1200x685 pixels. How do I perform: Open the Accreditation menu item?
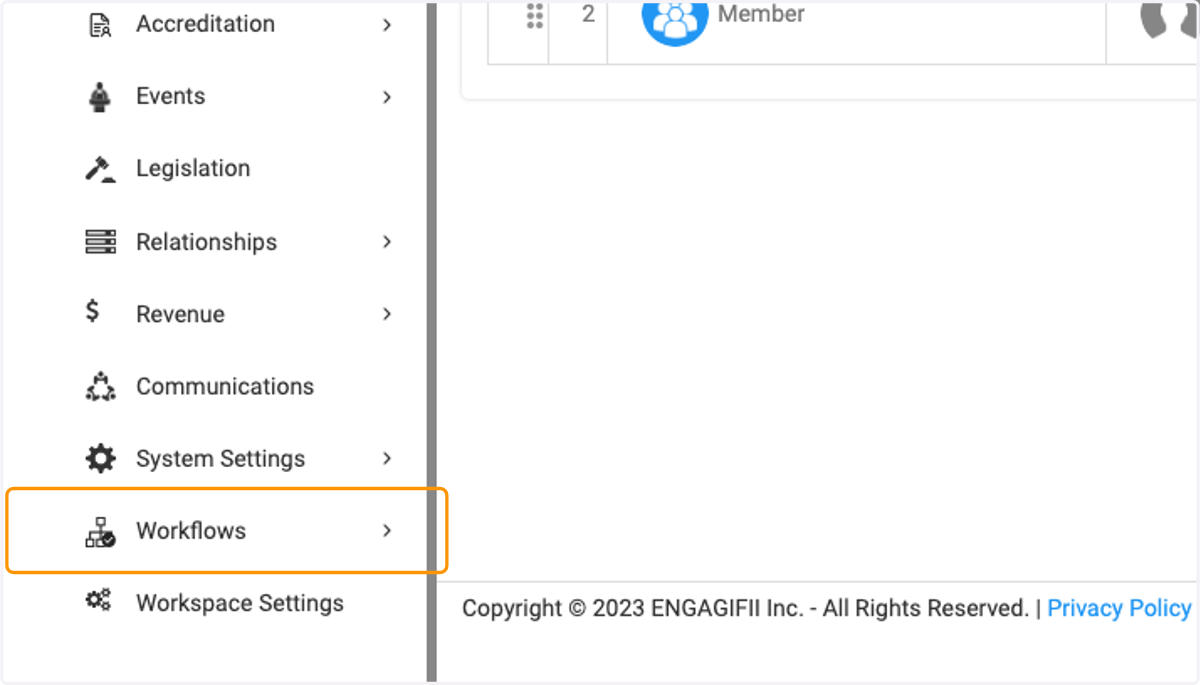pyautogui.click(x=206, y=24)
